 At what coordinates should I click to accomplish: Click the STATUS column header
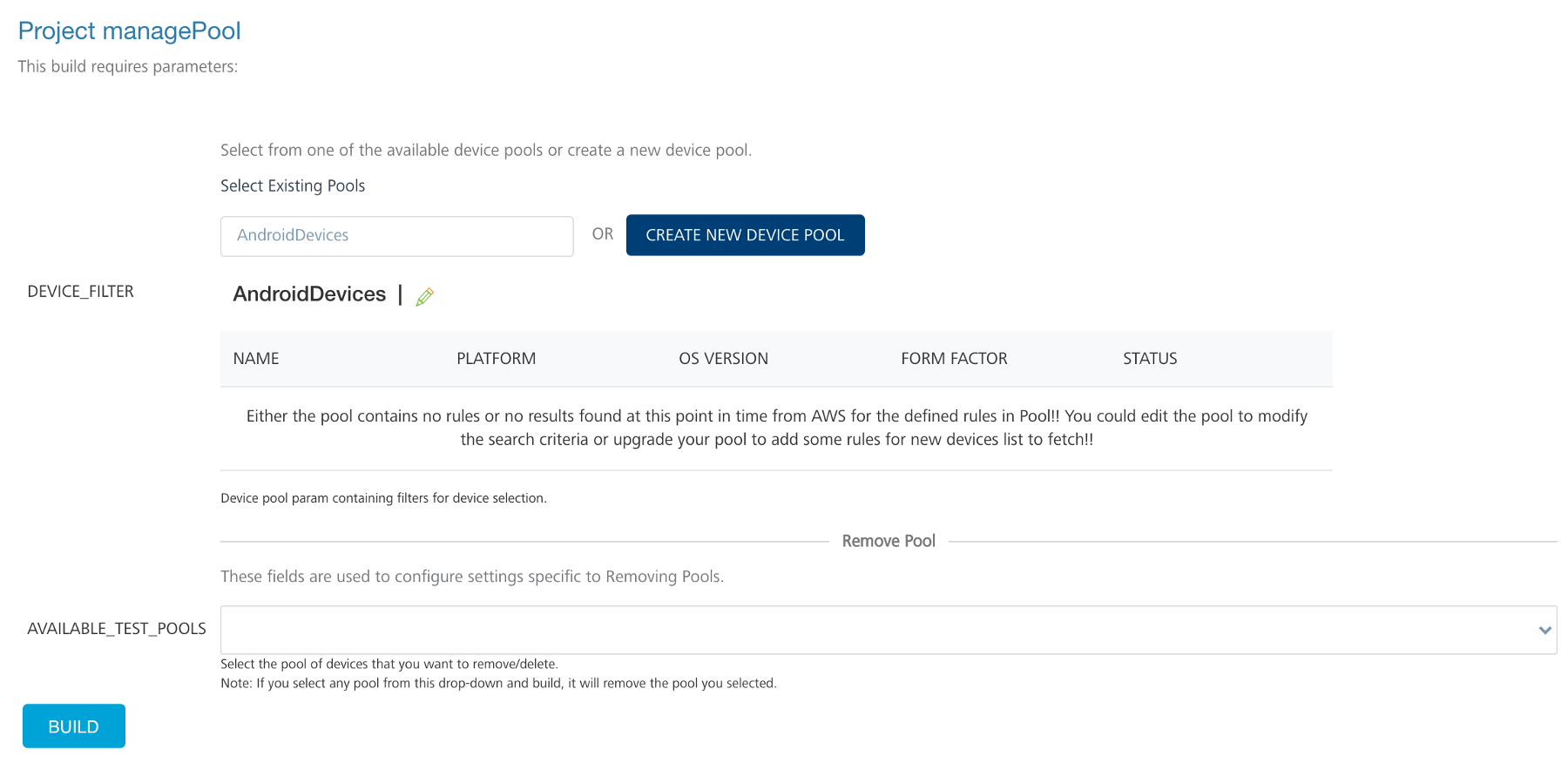tap(1150, 359)
